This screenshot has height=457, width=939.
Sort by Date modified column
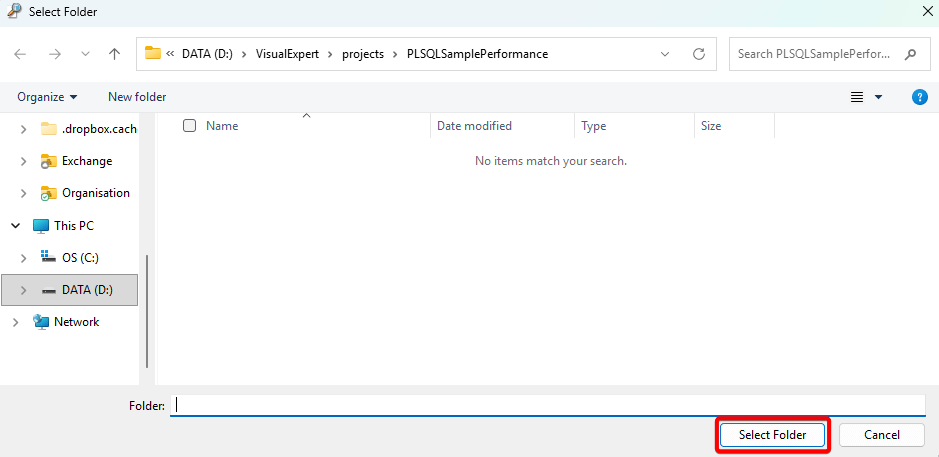point(474,126)
